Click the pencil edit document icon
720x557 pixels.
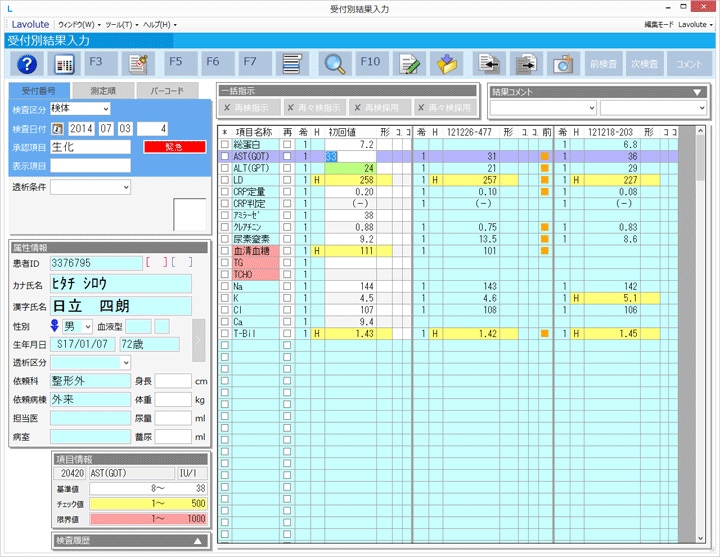click(x=408, y=64)
